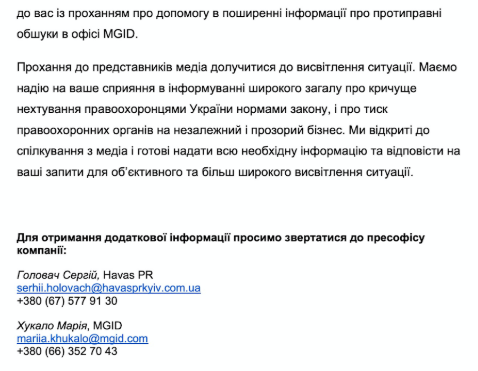Click the Havas PR text after Головач Сергій
478x371 pixels.
coord(128,275)
